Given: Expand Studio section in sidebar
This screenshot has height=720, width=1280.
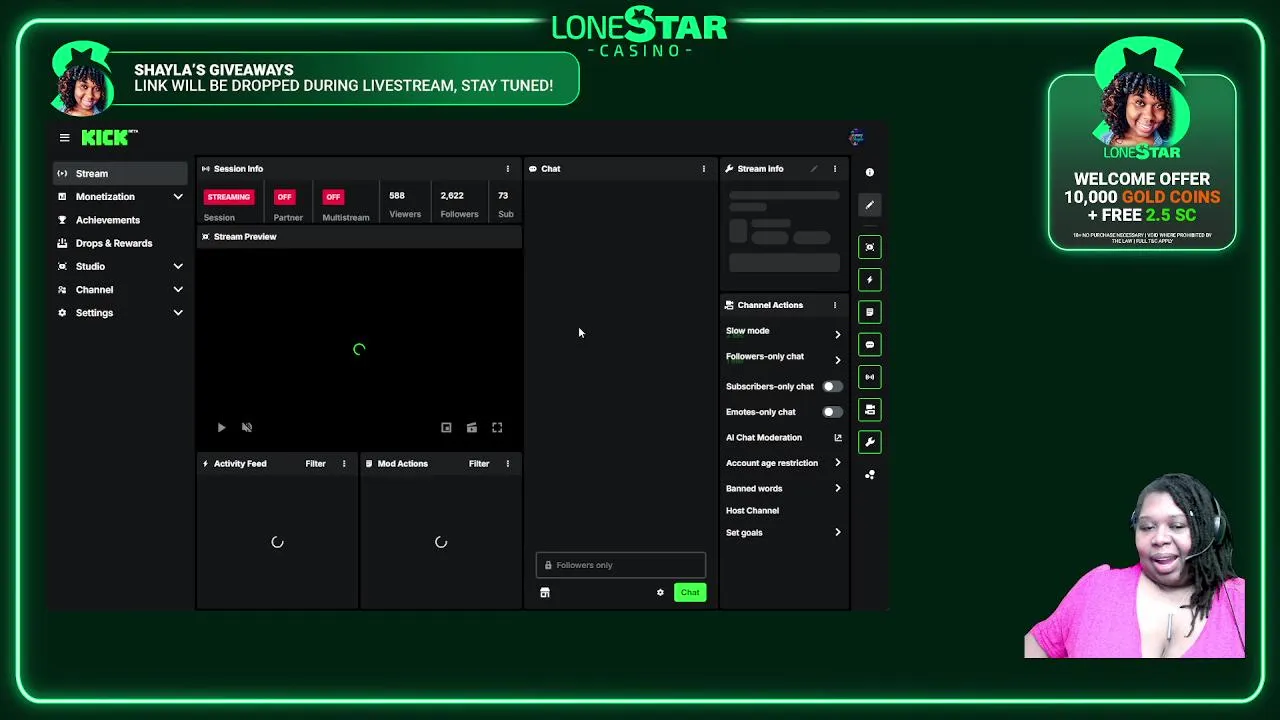Looking at the screenshot, I should (119, 267).
